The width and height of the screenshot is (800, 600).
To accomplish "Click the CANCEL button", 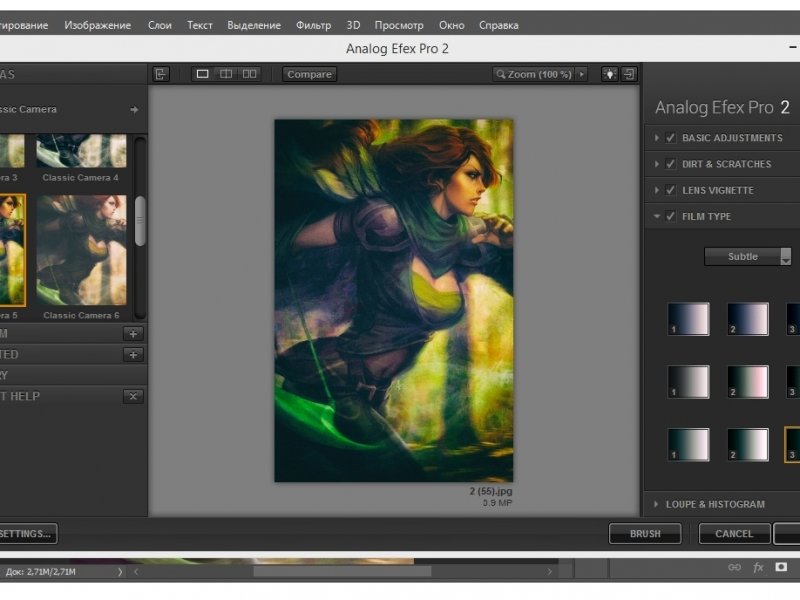I will [734, 534].
